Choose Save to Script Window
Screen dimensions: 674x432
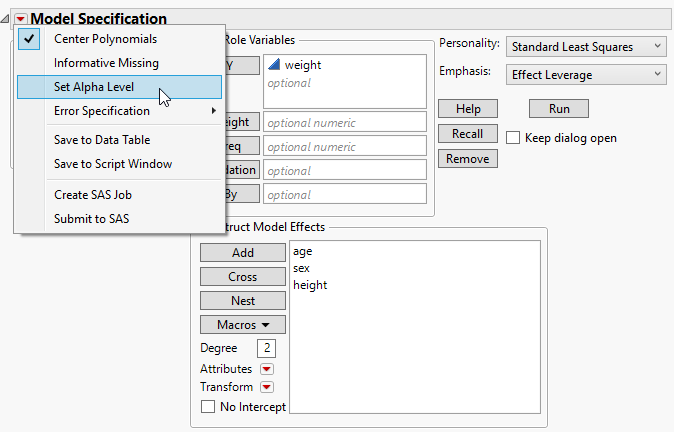113,164
